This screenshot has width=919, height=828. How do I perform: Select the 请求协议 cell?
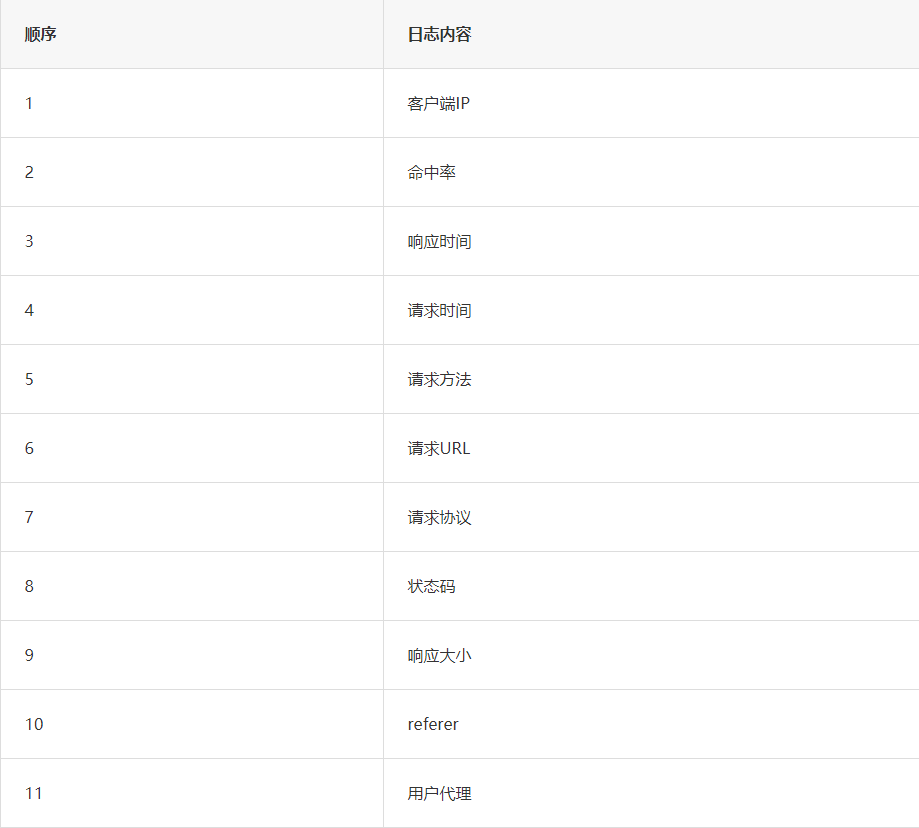(x=439, y=517)
